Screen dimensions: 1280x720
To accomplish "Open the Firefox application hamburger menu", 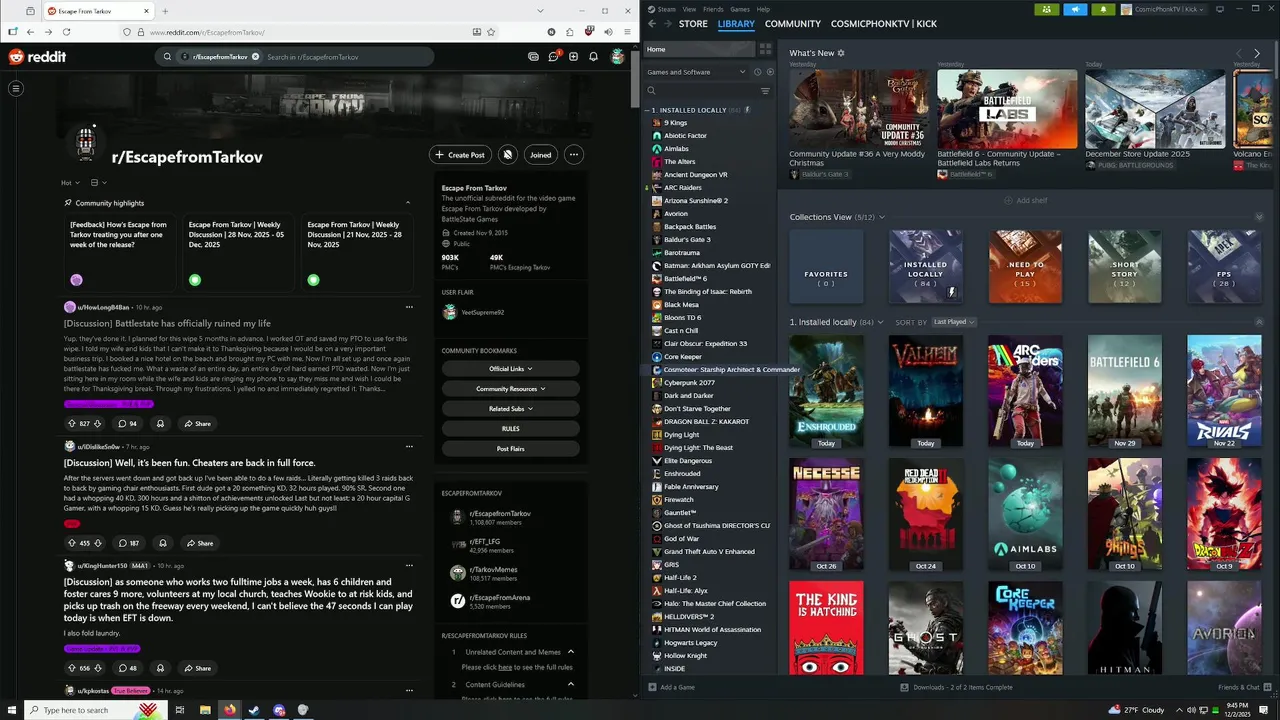I will [626, 32].
